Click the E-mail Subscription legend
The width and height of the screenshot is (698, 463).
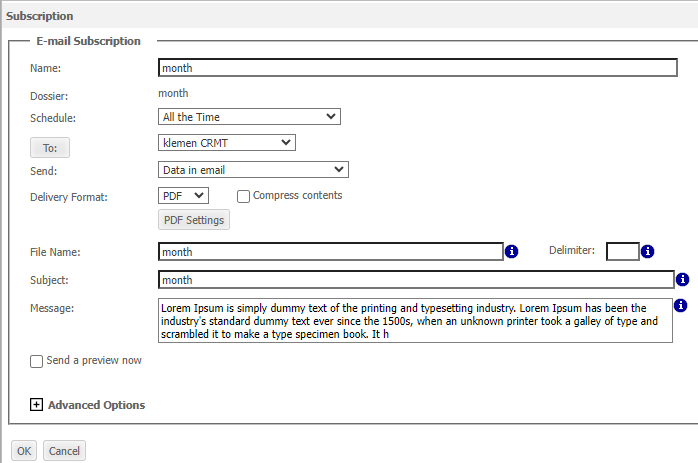point(88,41)
